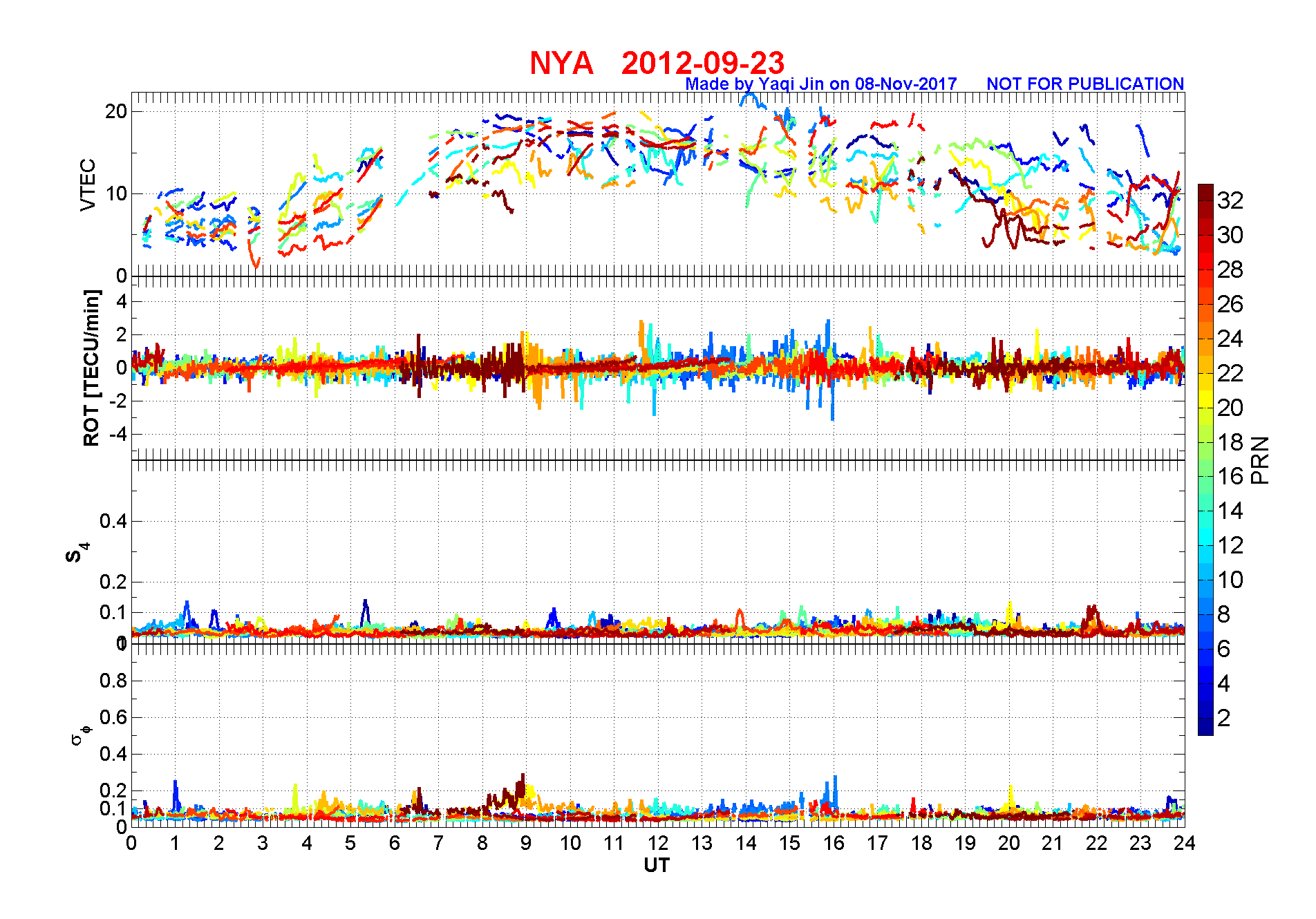Select ROT axis tick value 4

(122, 301)
